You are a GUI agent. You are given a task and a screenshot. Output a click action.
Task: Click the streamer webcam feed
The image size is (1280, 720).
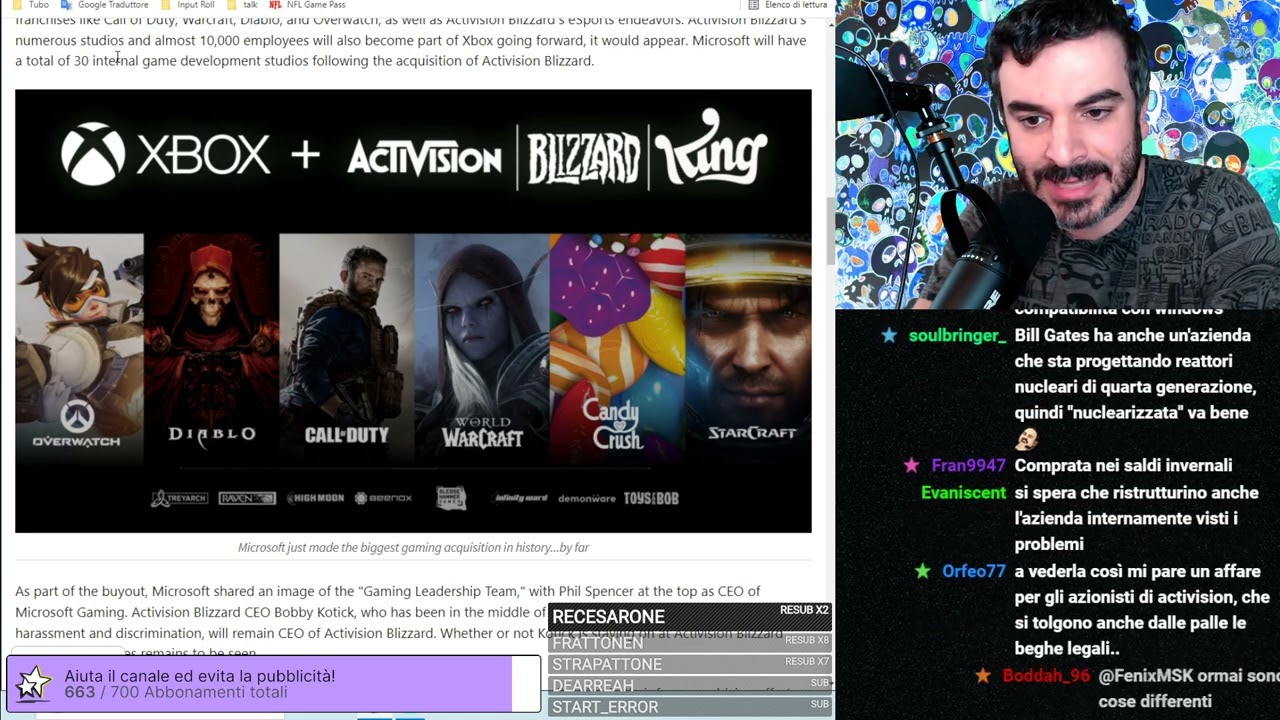(x=1057, y=155)
